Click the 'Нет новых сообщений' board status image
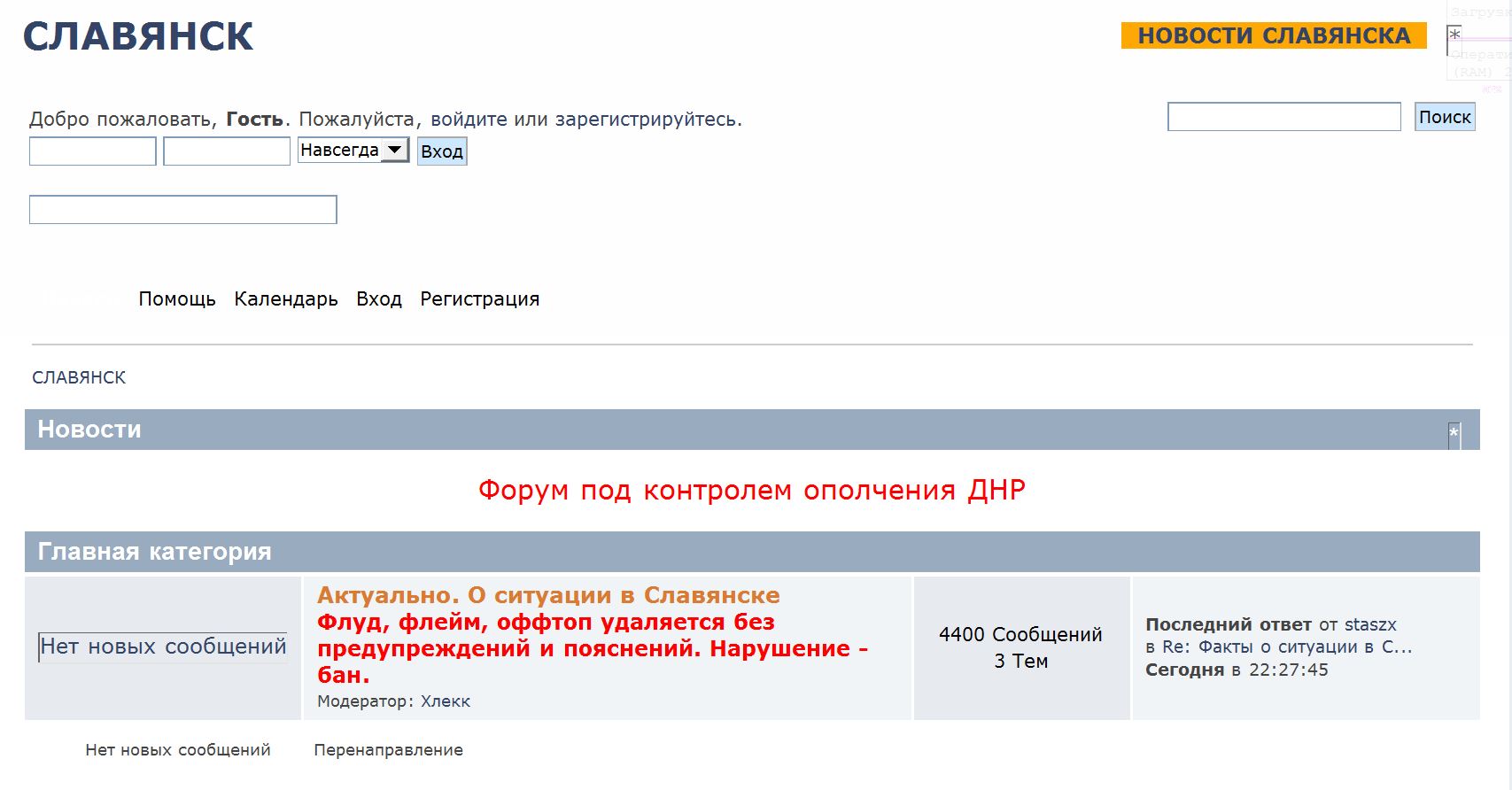Image resolution: width=1512 pixels, height=790 pixels. click(163, 647)
